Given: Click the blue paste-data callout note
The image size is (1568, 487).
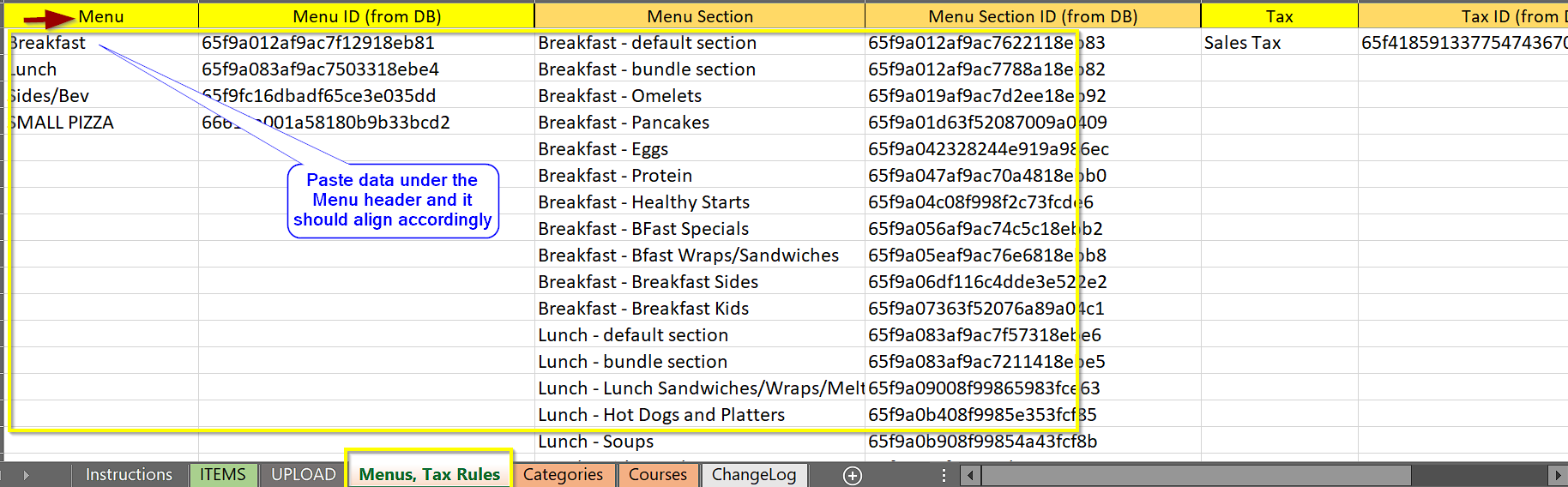Looking at the screenshot, I should pos(393,201).
